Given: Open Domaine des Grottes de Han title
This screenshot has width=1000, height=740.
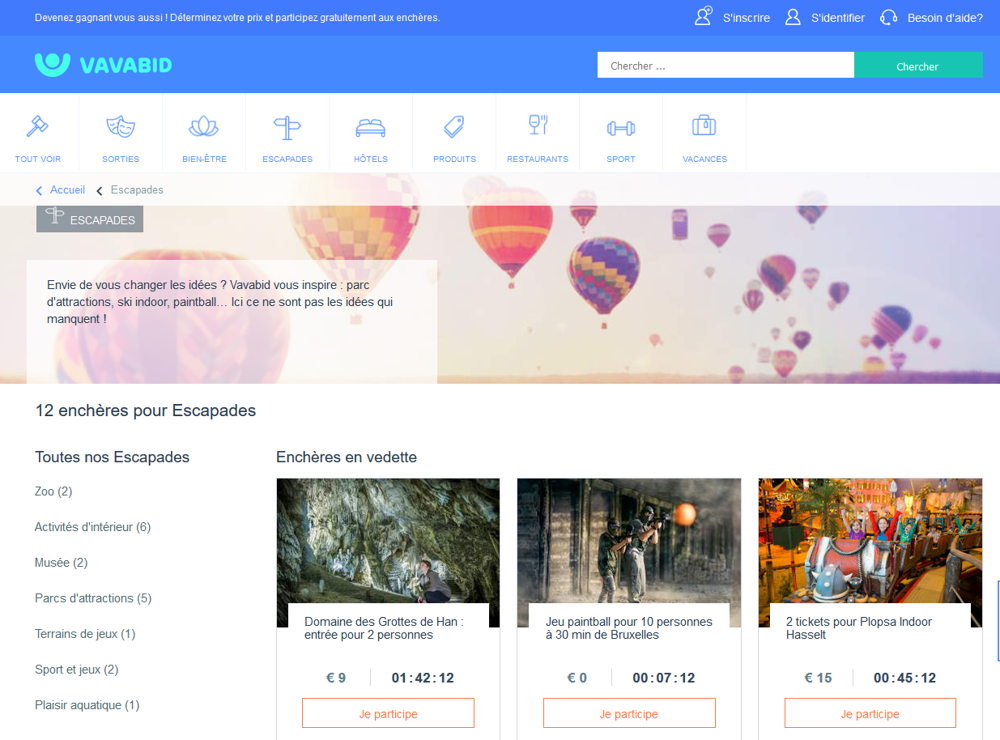Looking at the screenshot, I should pos(384,628).
